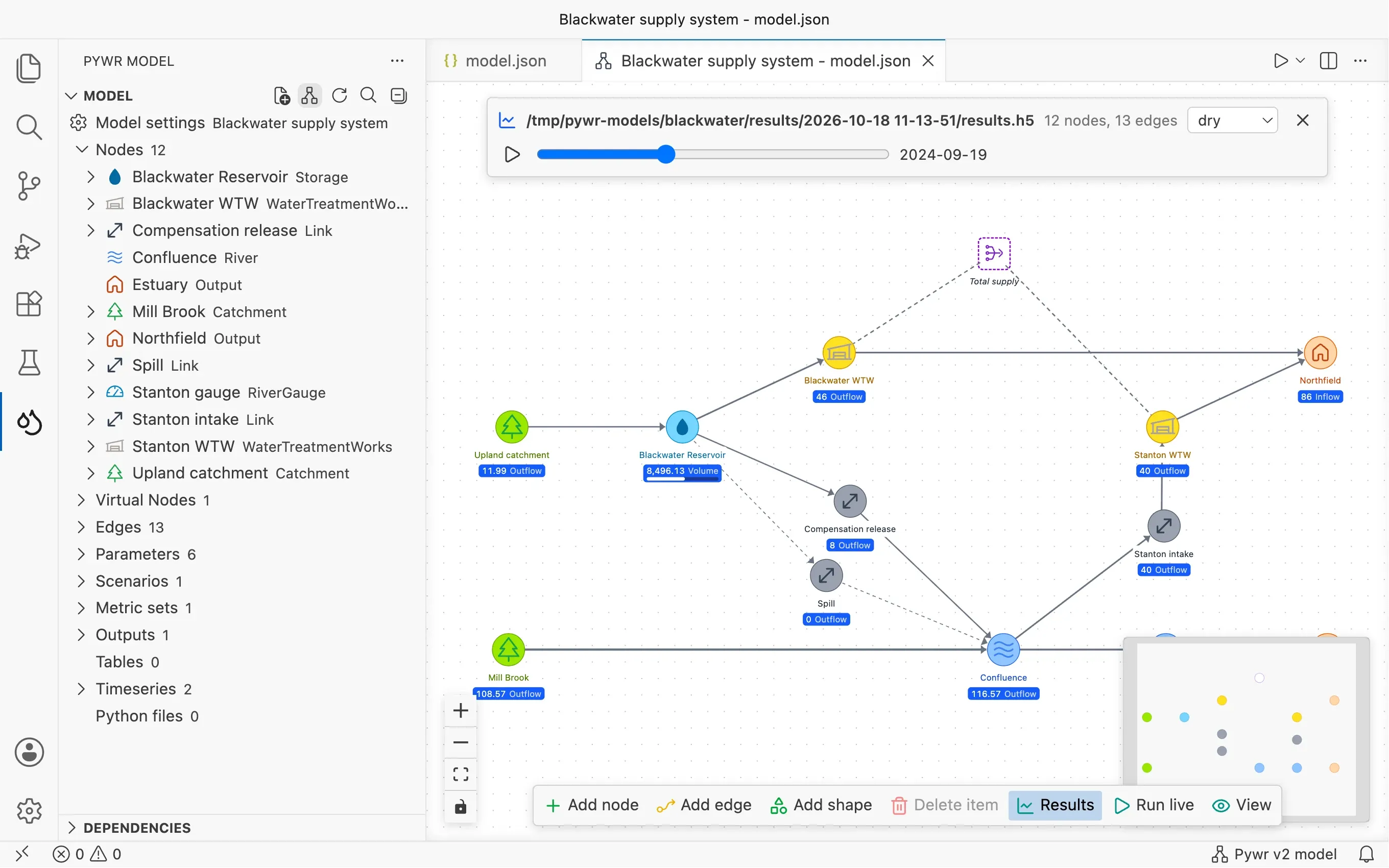Click the Add shape button
Screen dimensions: 1389x868
click(x=821, y=805)
